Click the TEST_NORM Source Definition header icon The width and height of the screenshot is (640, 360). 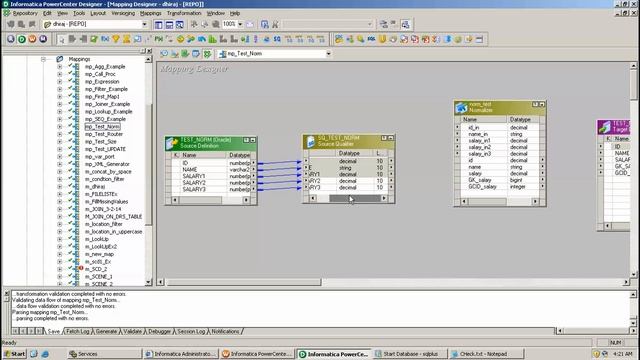172,143
